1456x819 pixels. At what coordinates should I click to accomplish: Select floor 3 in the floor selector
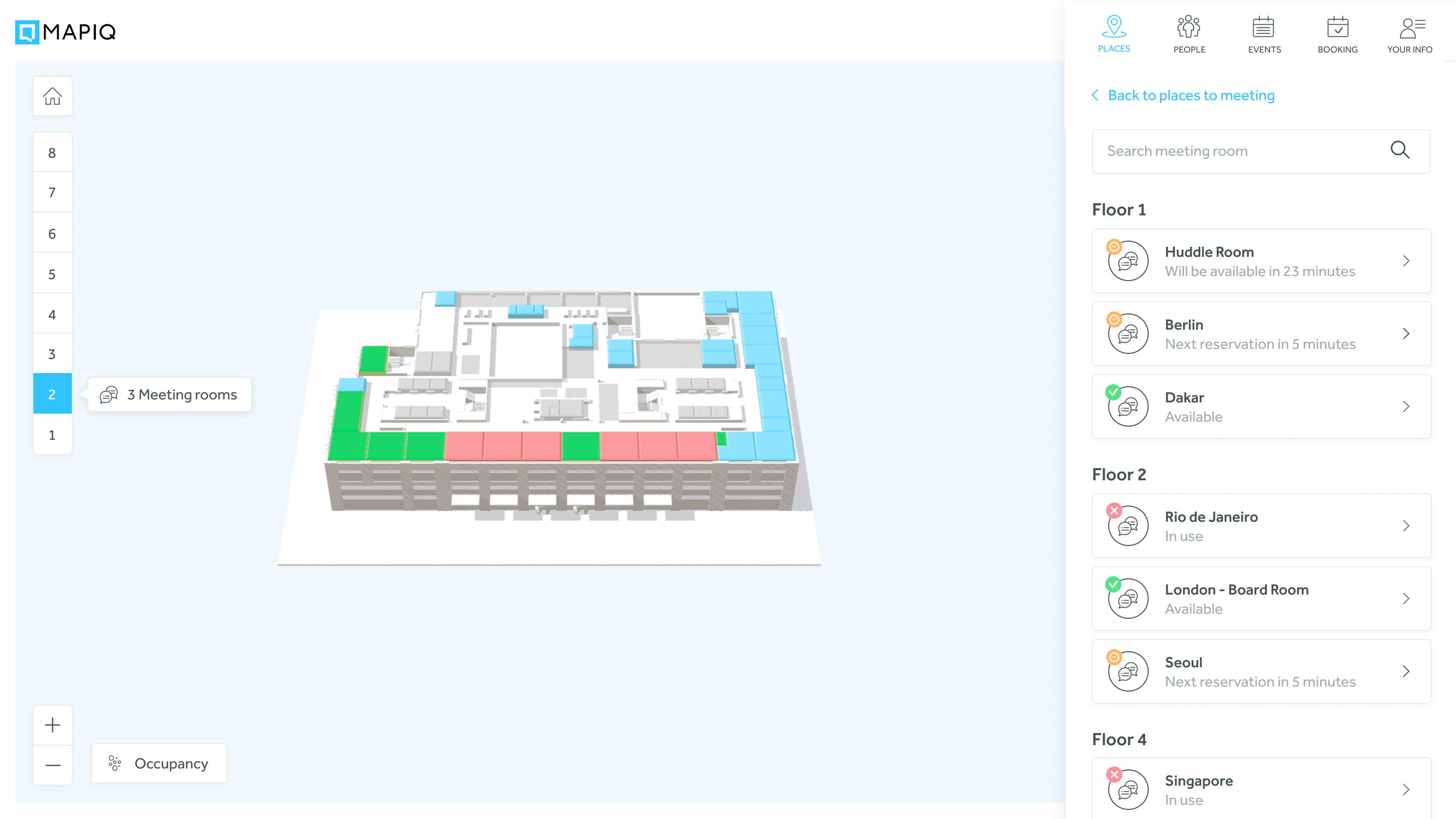click(52, 354)
